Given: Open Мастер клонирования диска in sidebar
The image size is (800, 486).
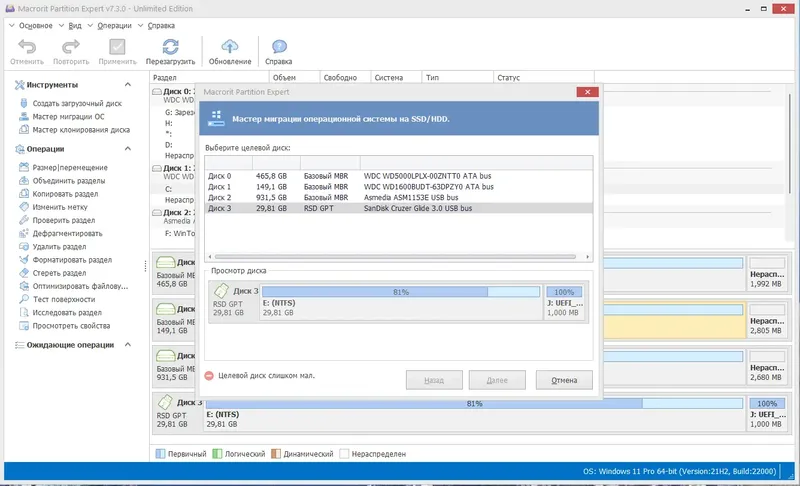Looking at the screenshot, I should click(x=81, y=130).
